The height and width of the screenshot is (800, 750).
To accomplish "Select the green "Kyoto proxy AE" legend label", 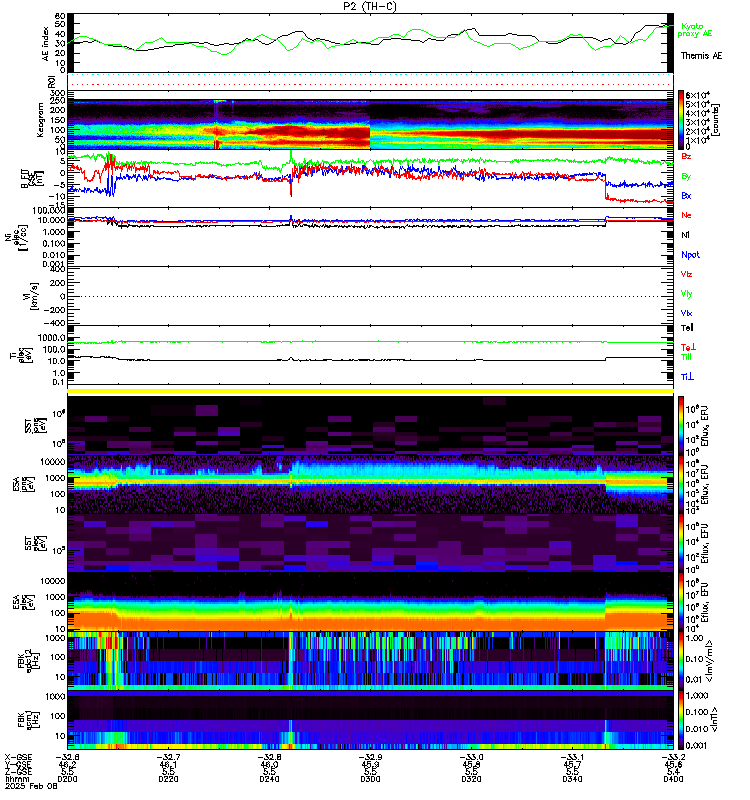I will 694,30.
